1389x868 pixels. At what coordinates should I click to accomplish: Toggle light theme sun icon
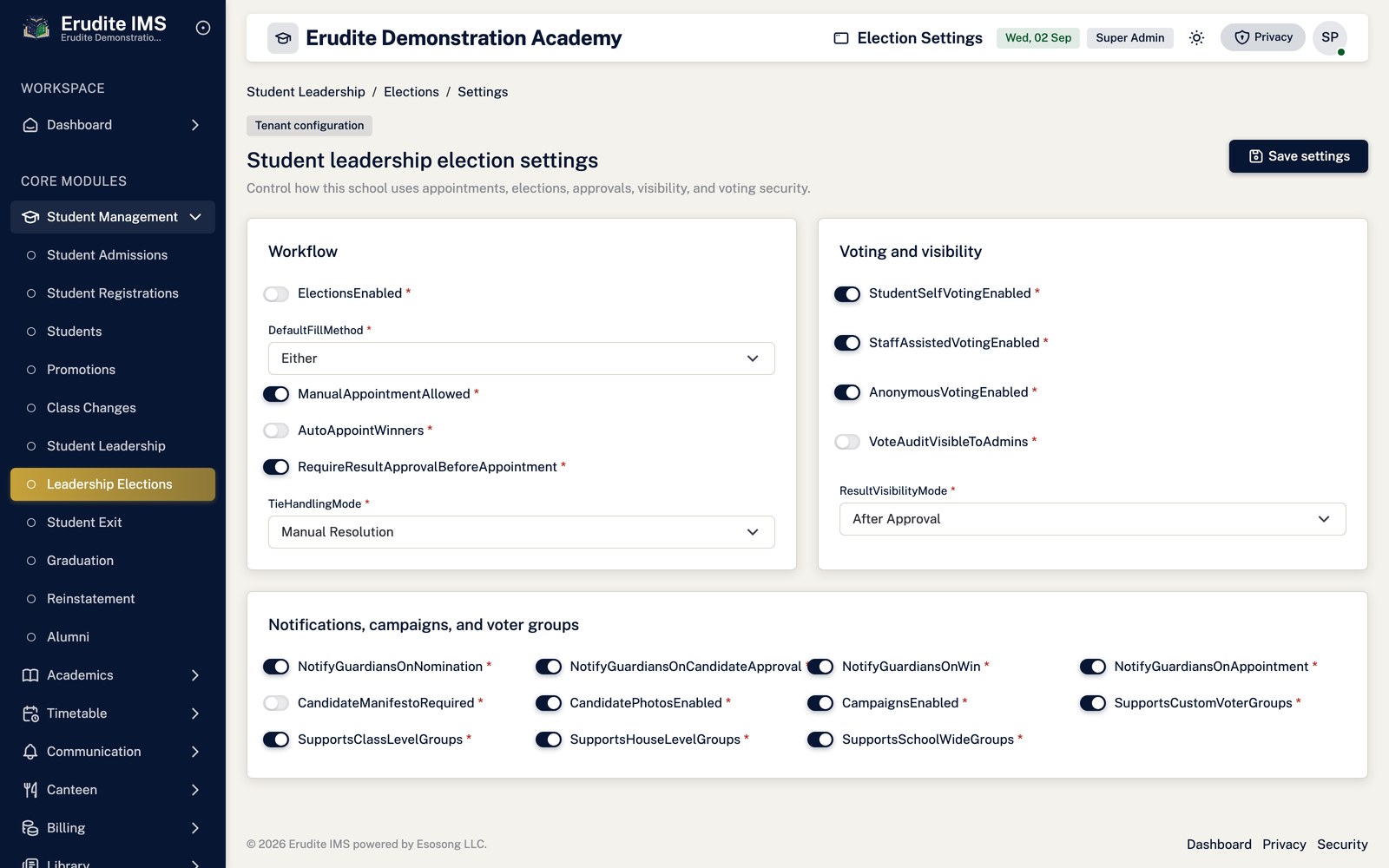click(1196, 37)
